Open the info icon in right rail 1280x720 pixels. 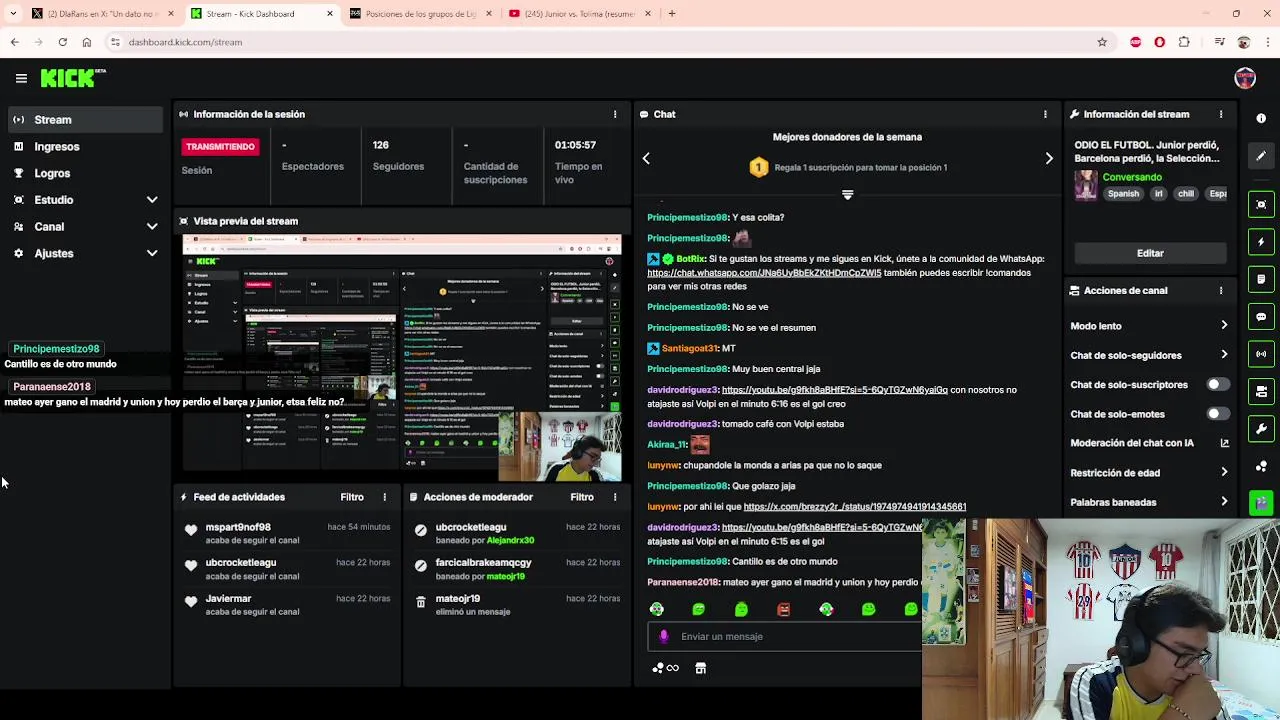1261,118
